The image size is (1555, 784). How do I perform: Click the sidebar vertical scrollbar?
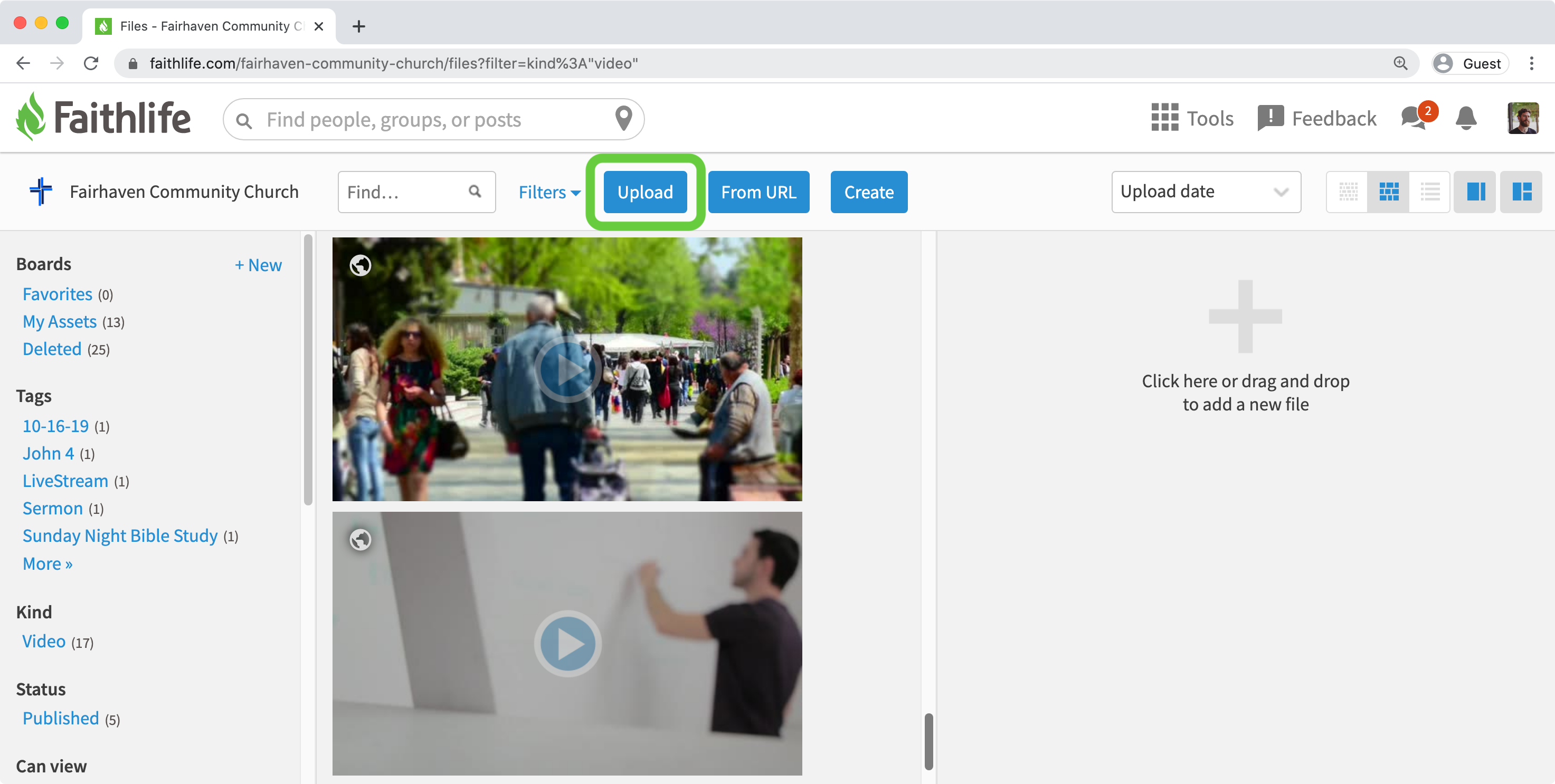pyautogui.click(x=308, y=369)
